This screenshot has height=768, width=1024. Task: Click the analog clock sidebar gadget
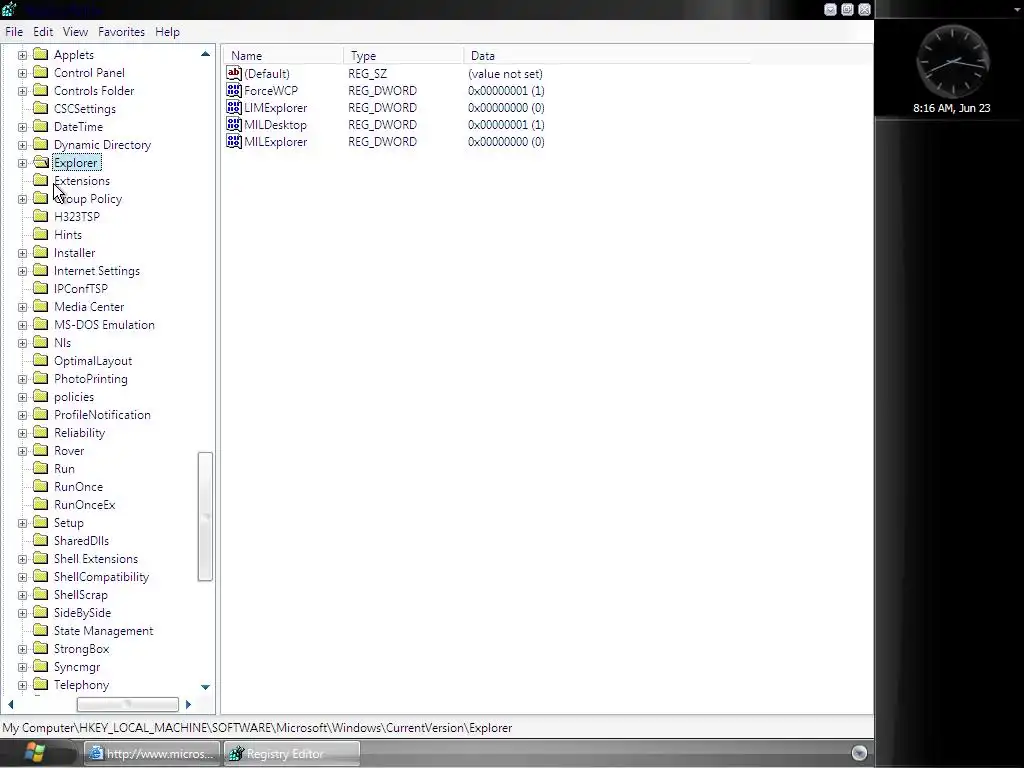(x=953, y=62)
